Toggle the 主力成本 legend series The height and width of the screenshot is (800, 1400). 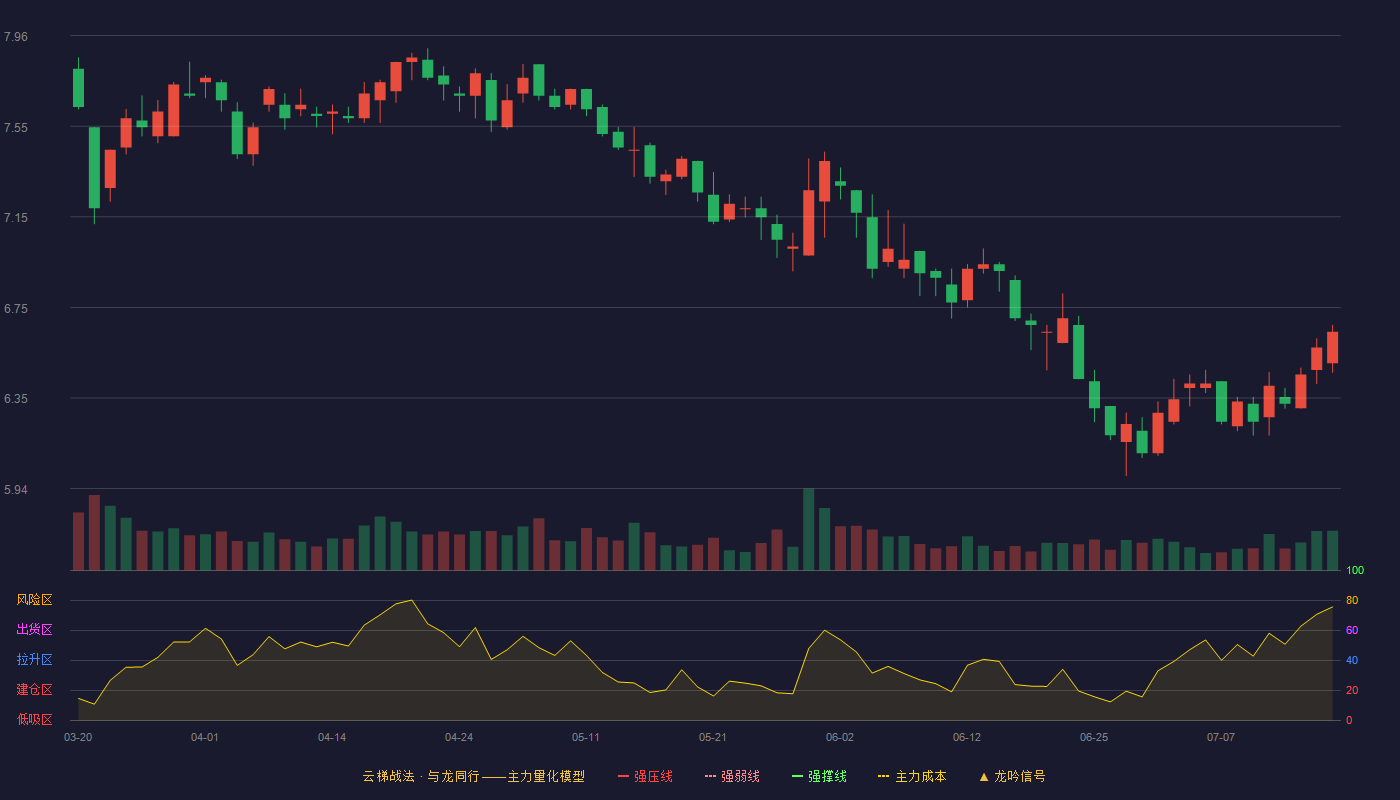pyautogui.click(x=912, y=776)
